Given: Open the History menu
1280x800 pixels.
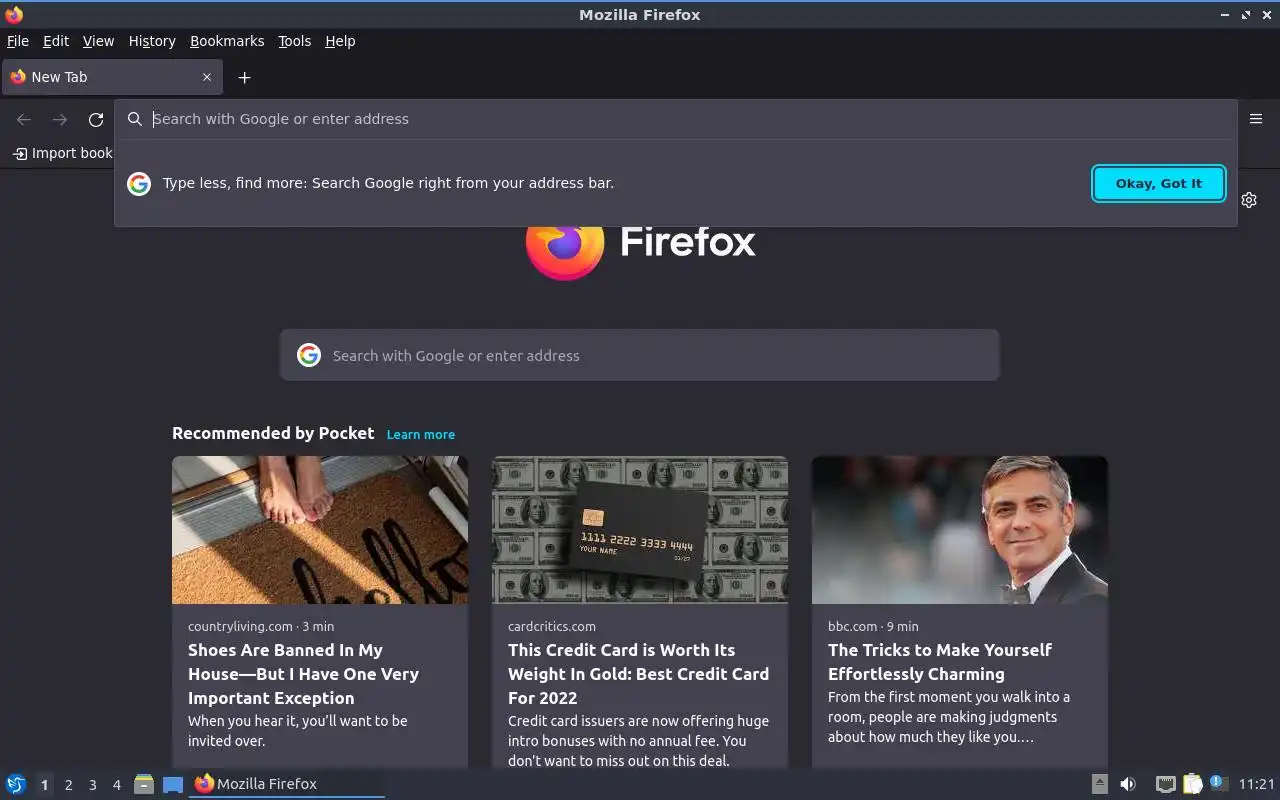Looking at the screenshot, I should 152,41.
